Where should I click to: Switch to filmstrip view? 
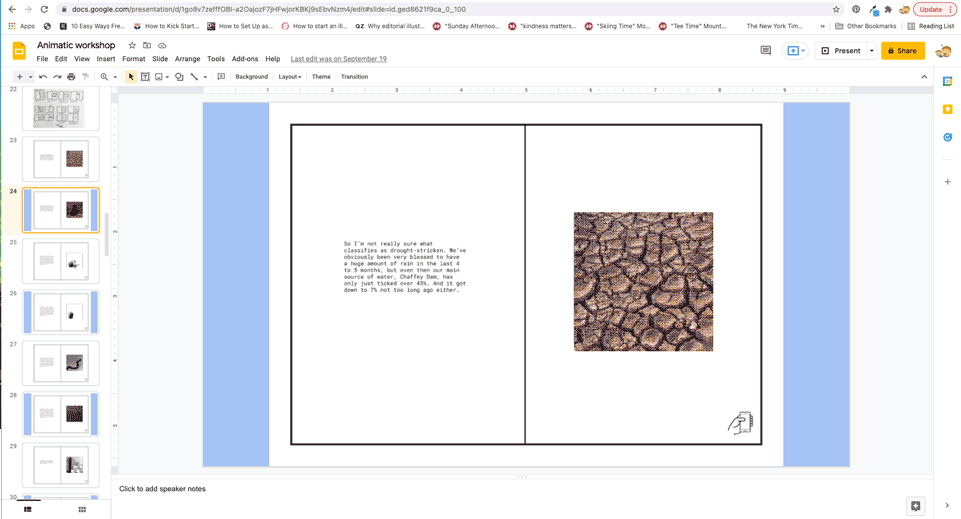point(27,509)
